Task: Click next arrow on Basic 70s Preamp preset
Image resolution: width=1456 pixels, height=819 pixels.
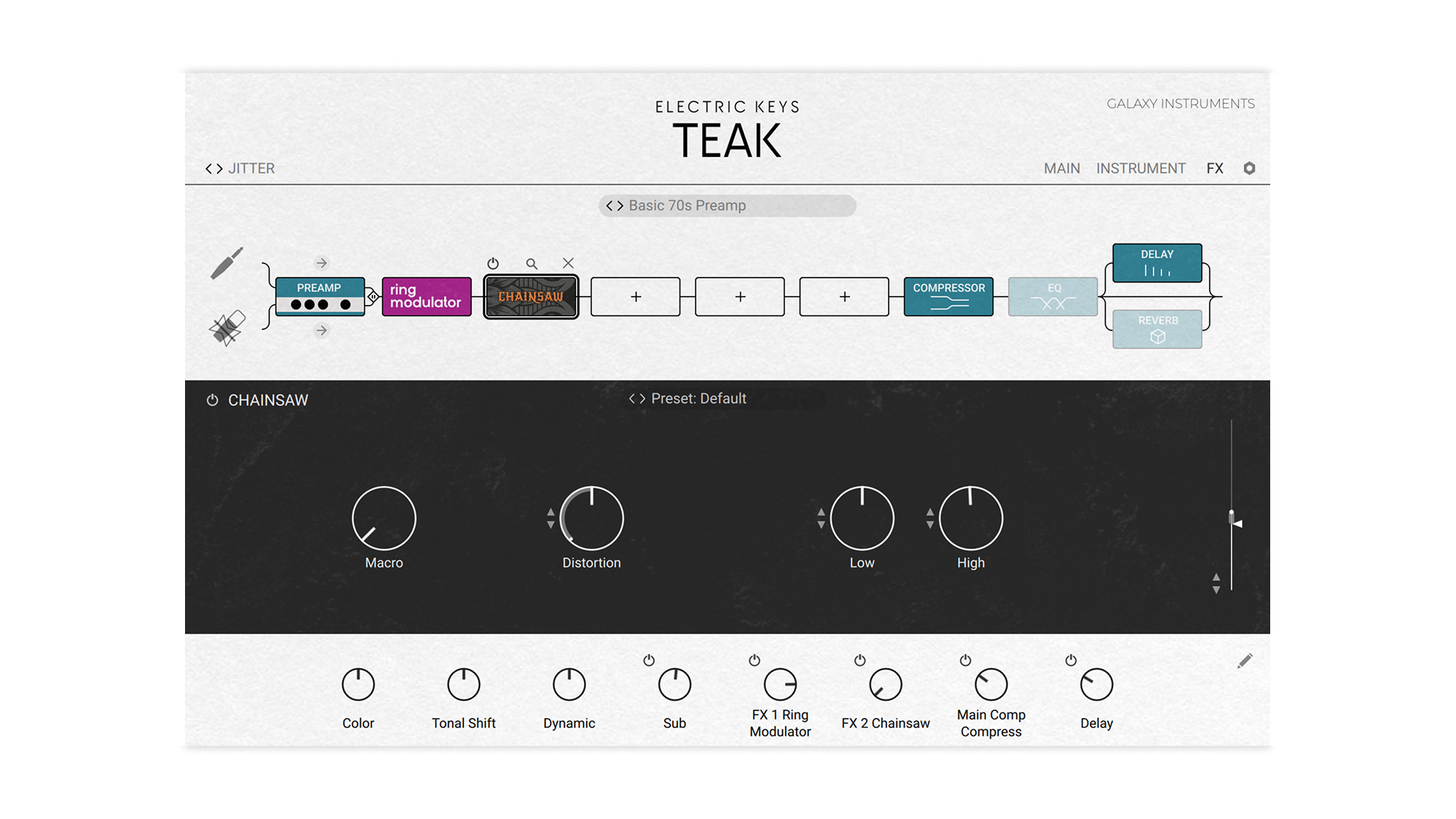Action: click(x=620, y=206)
